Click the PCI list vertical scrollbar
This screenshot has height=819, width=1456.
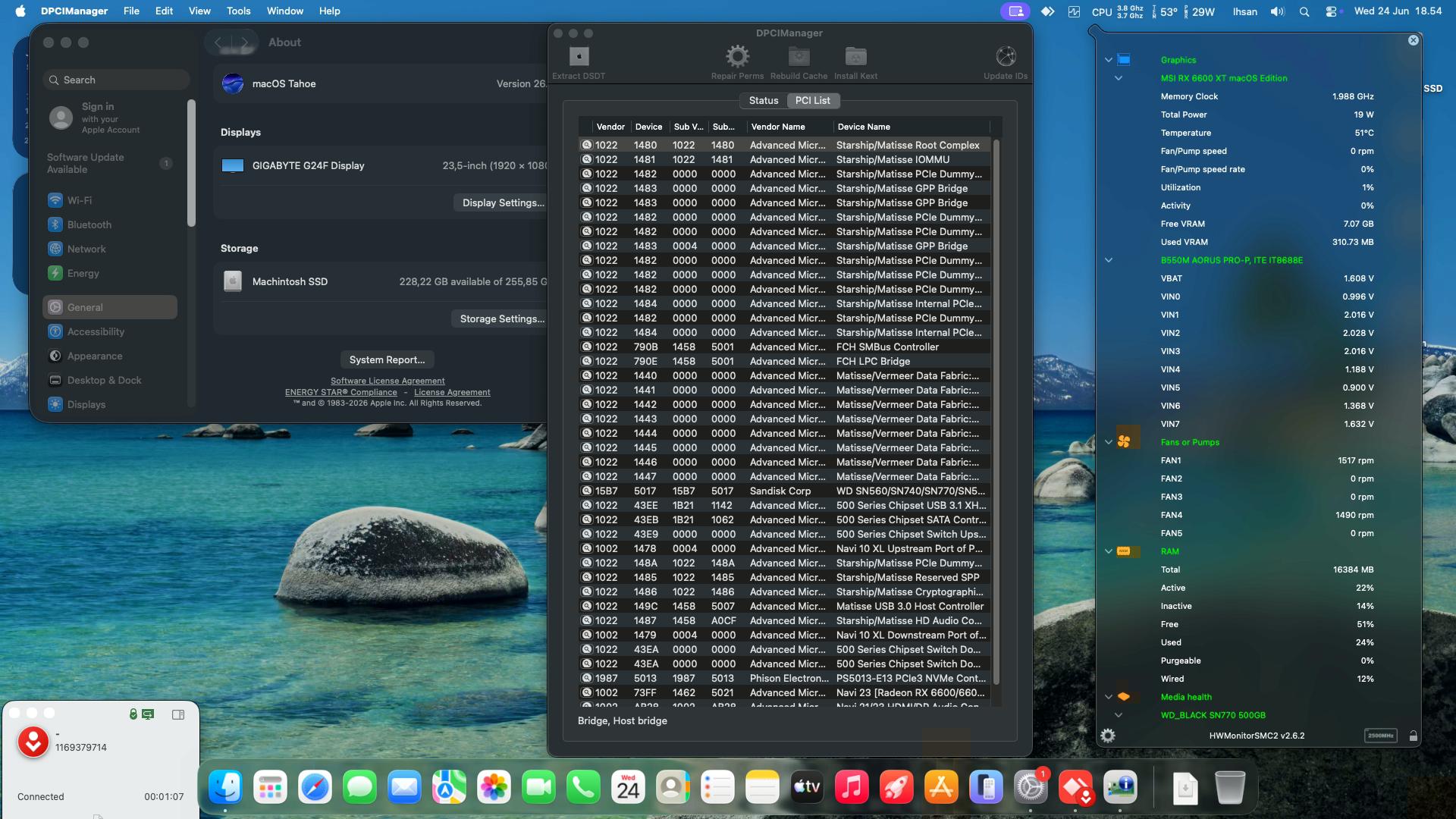click(996, 412)
